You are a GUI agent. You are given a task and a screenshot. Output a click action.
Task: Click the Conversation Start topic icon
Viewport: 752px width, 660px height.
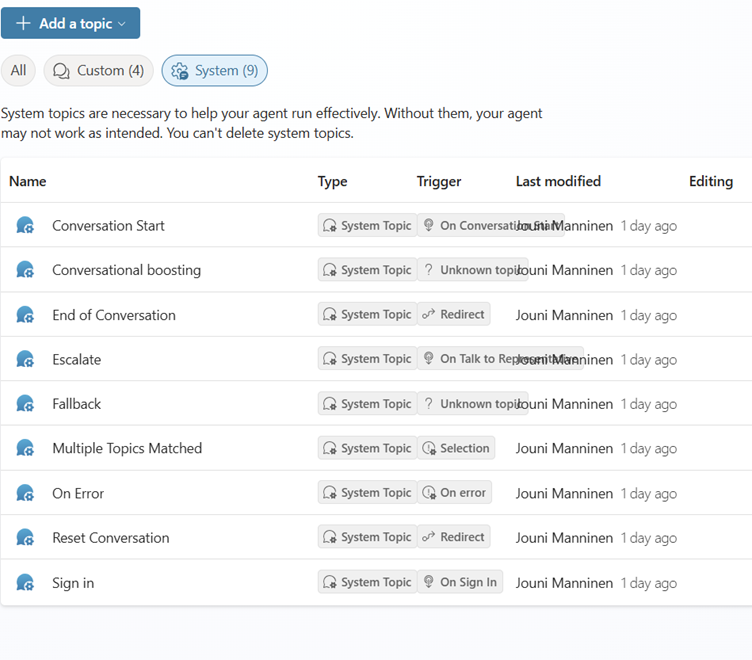[26, 226]
